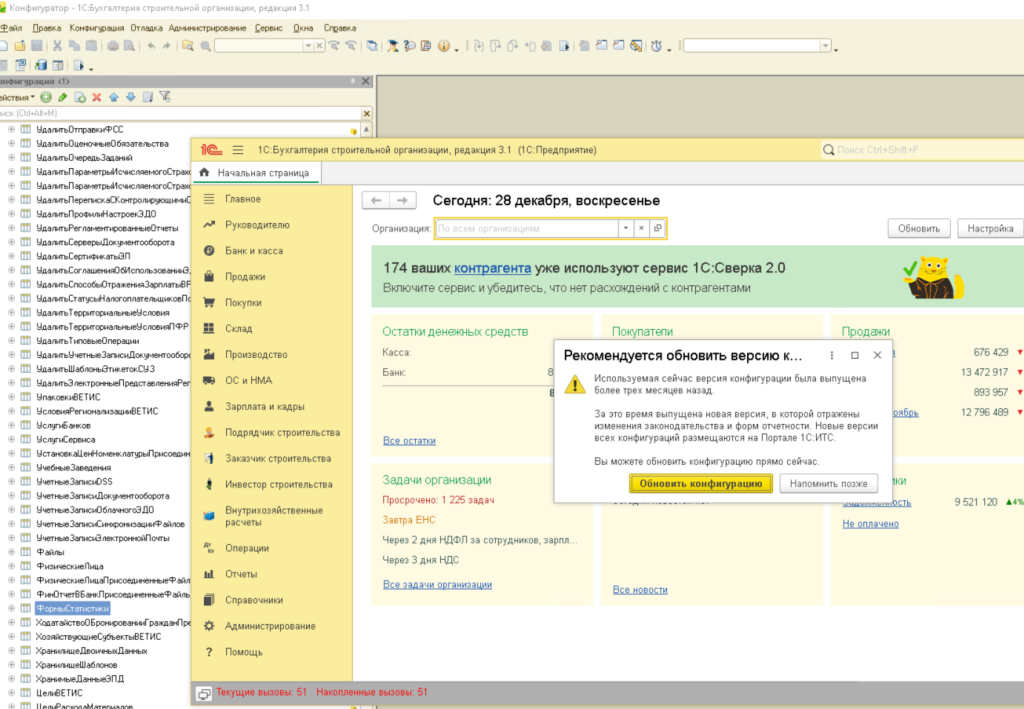The image size is (1024, 709).
Task: Click the Обновить конфигурацию button
Action: tap(701, 484)
